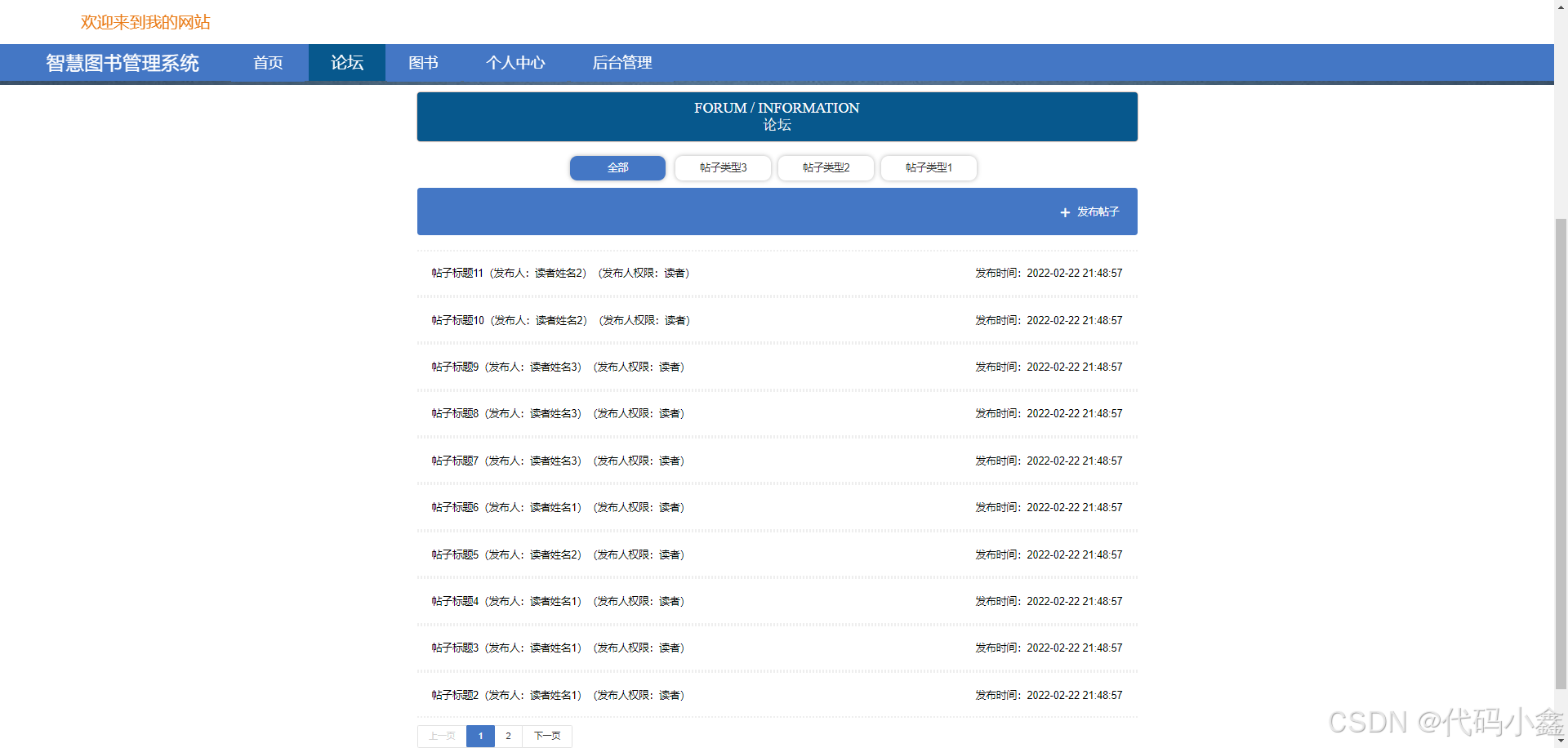Select the 论坛 navigation tab

347,63
